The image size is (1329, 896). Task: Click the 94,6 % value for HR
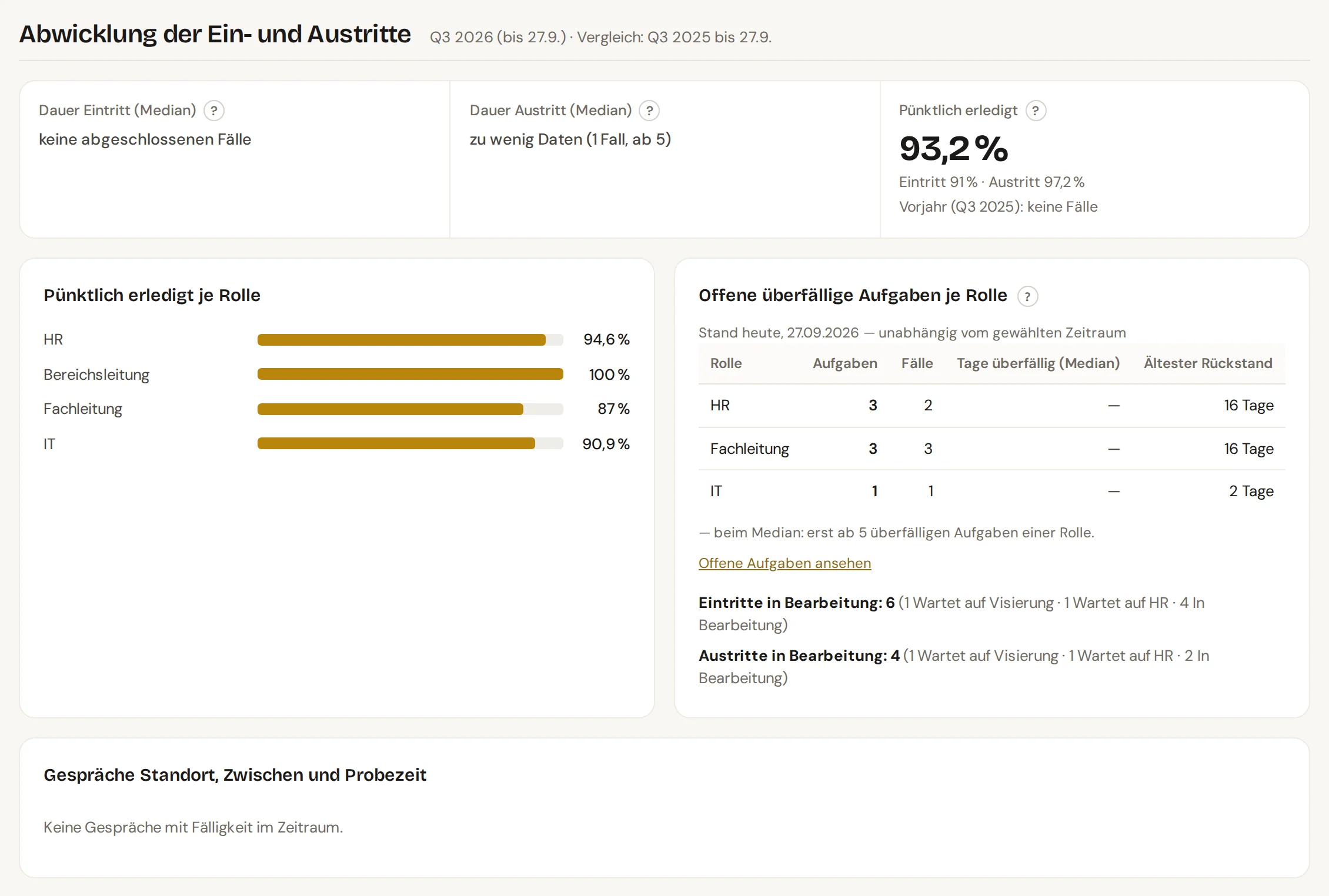606,340
